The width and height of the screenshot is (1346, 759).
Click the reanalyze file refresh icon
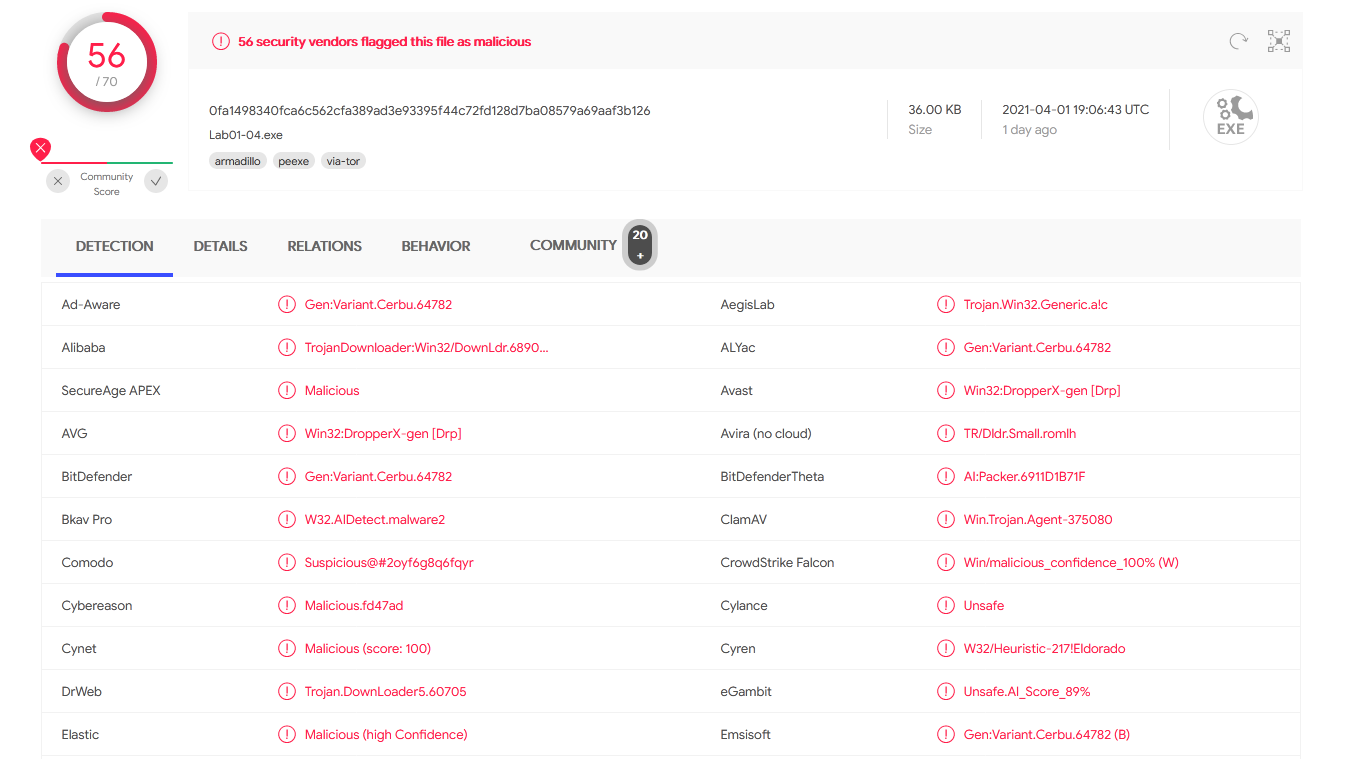[x=1238, y=41]
